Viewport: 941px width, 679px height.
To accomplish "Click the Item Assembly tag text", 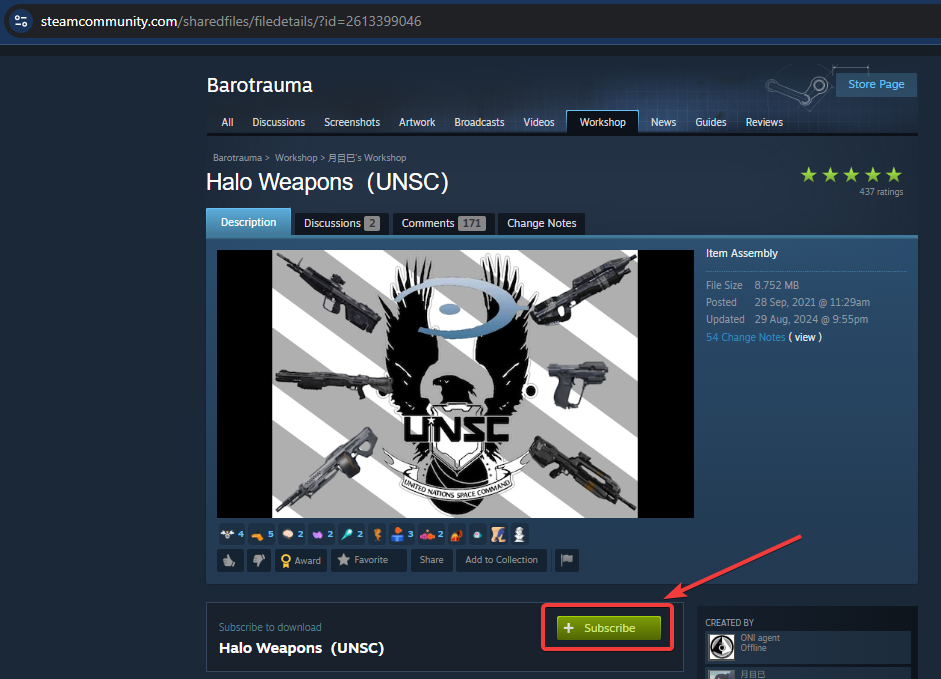I will point(742,253).
